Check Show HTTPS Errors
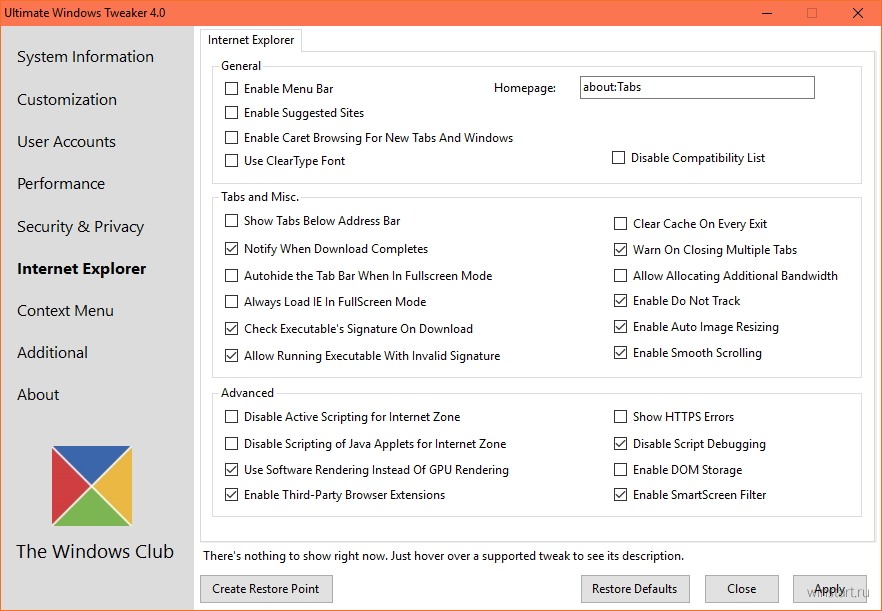 click(x=620, y=417)
